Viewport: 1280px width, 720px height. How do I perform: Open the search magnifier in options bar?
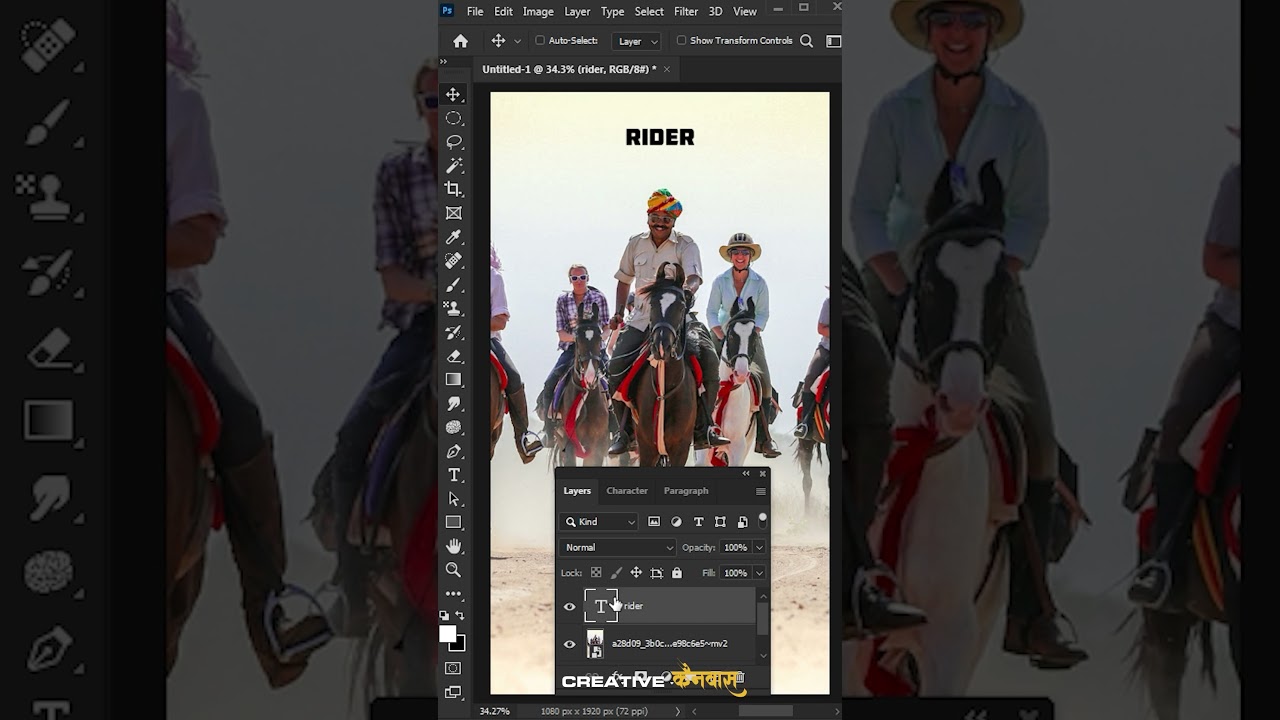pyautogui.click(x=806, y=41)
